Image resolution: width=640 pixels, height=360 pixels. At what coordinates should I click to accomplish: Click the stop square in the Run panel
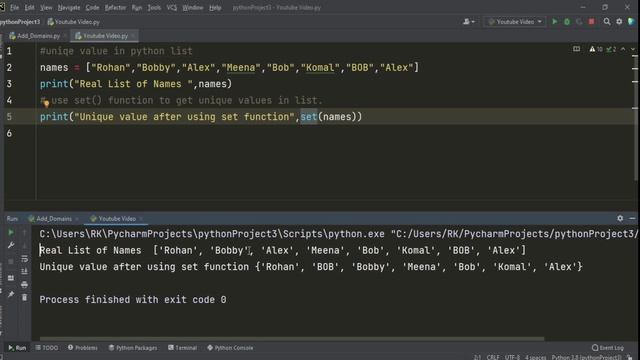coord(11,261)
